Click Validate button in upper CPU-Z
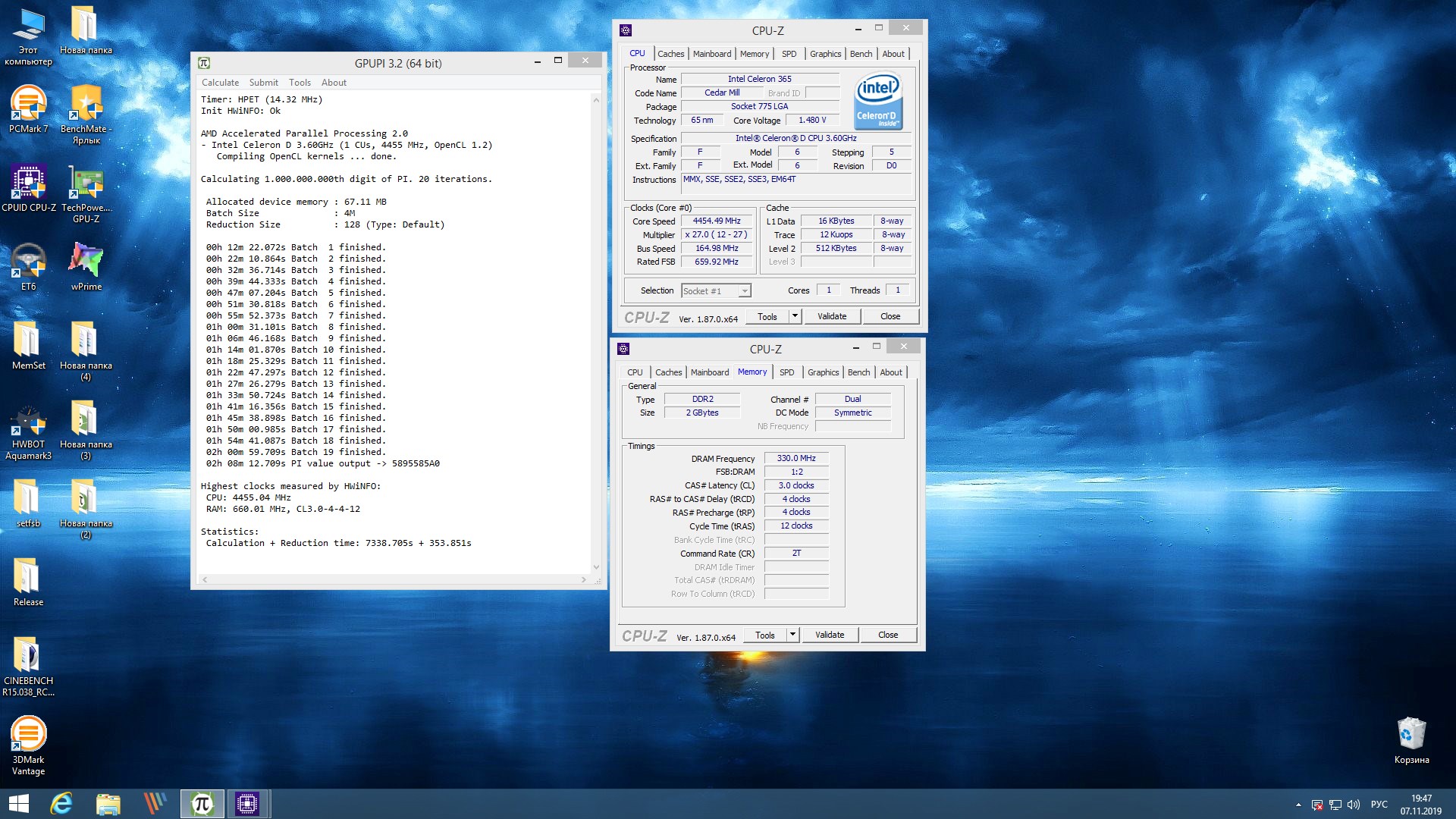This screenshot has width=1456, height=819. tap(832, 316)
